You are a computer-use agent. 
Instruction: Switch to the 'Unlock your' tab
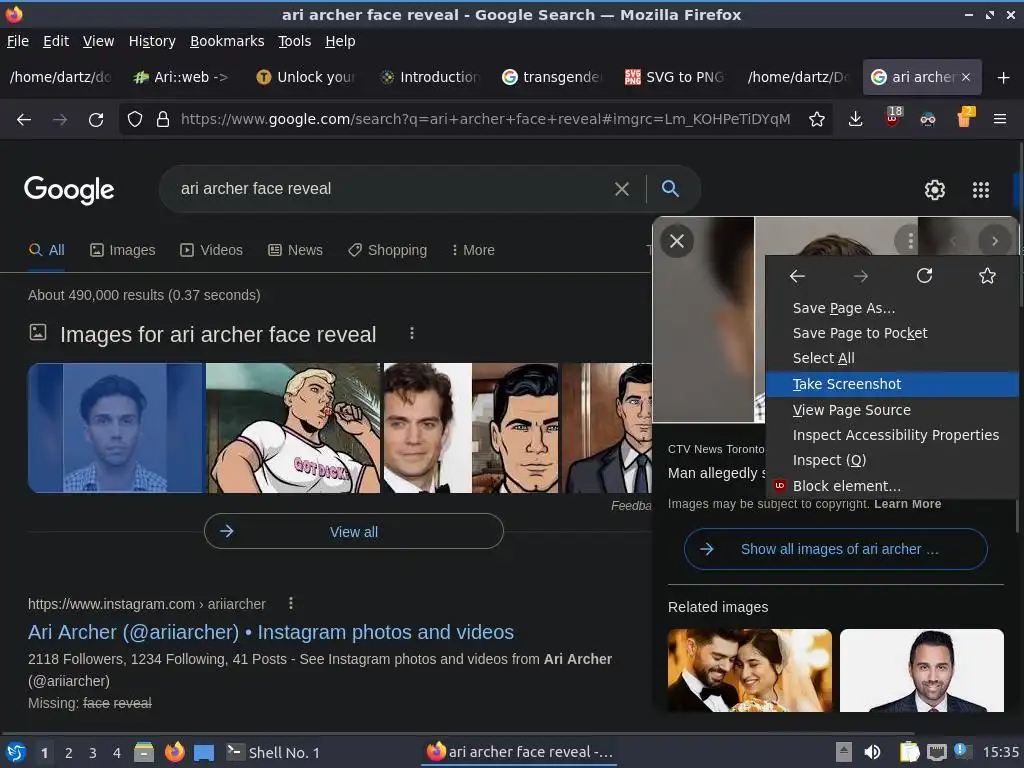point(306,77)
